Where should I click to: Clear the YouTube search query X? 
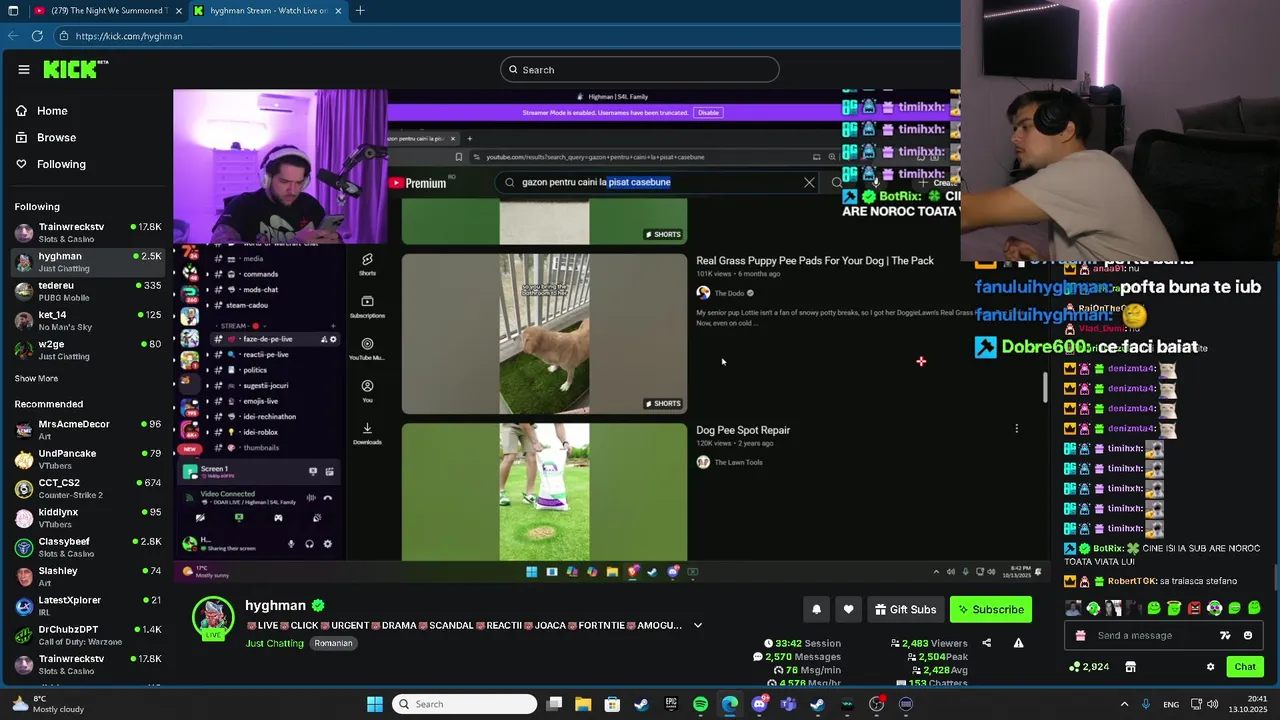coord(809,182)
